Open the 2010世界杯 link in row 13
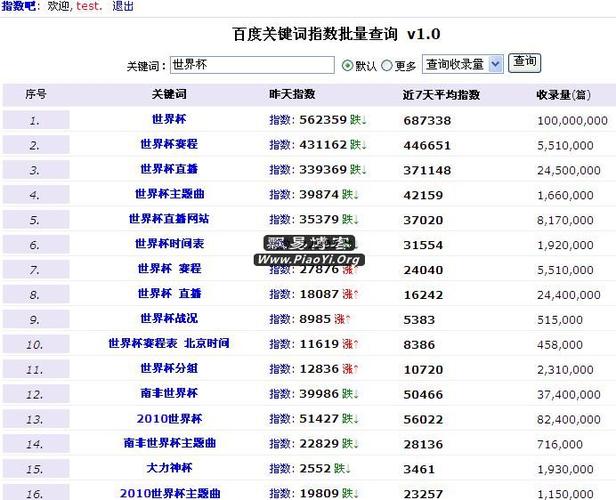The width and height of the screenshot is (616, 500). (169, 419)
